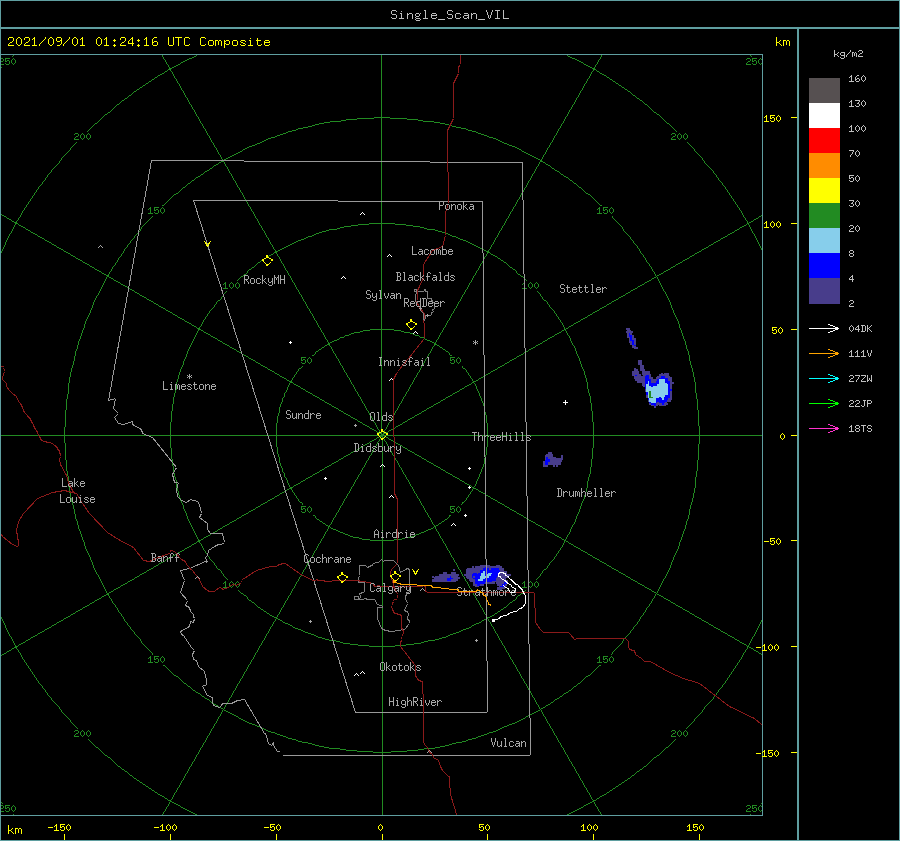The height and width of the screenshot is (841, 900).
Task: Click the green 22JP track arrow in legend
Action: click(824, 404)
